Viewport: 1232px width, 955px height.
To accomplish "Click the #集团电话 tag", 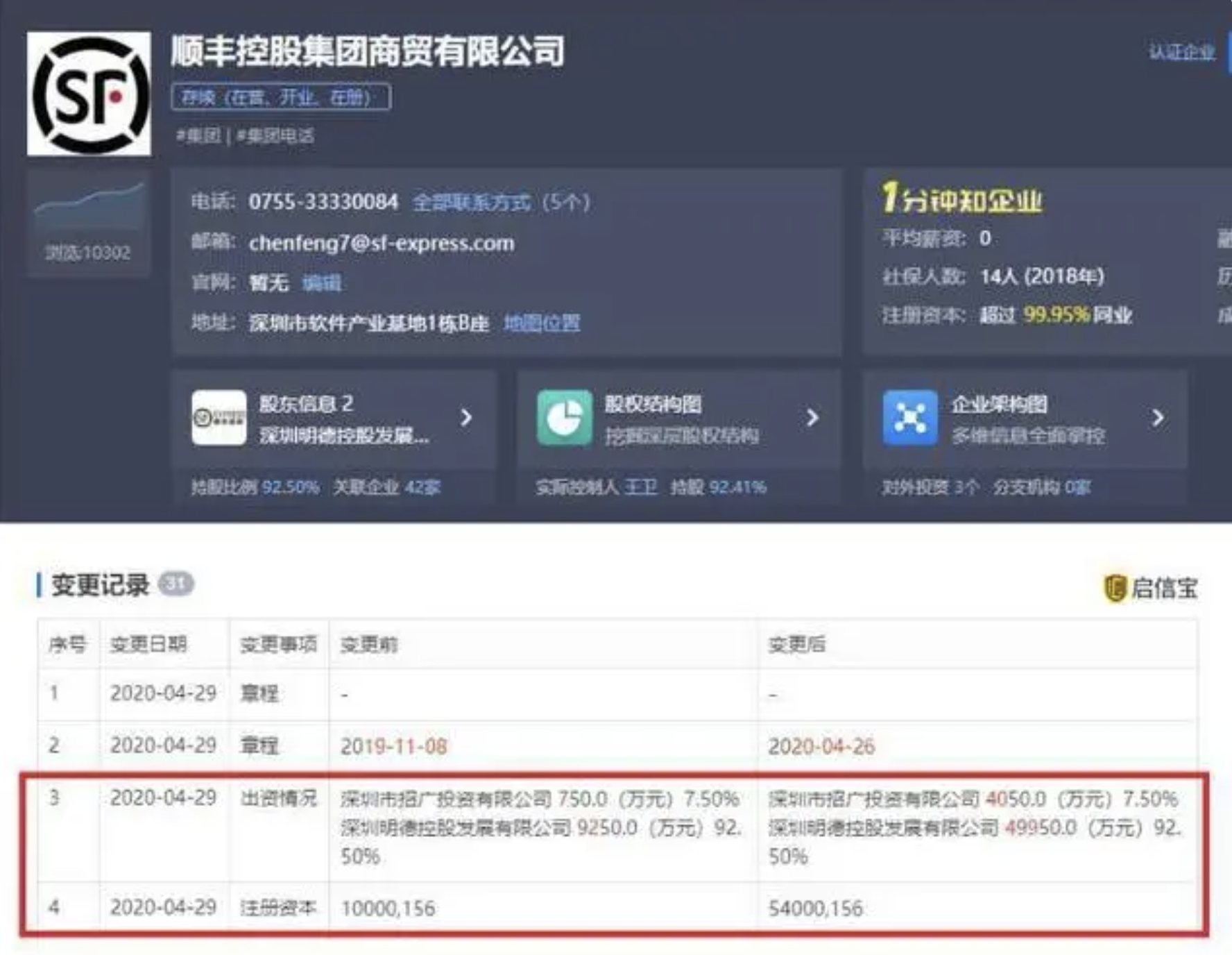I will (275, 136).
